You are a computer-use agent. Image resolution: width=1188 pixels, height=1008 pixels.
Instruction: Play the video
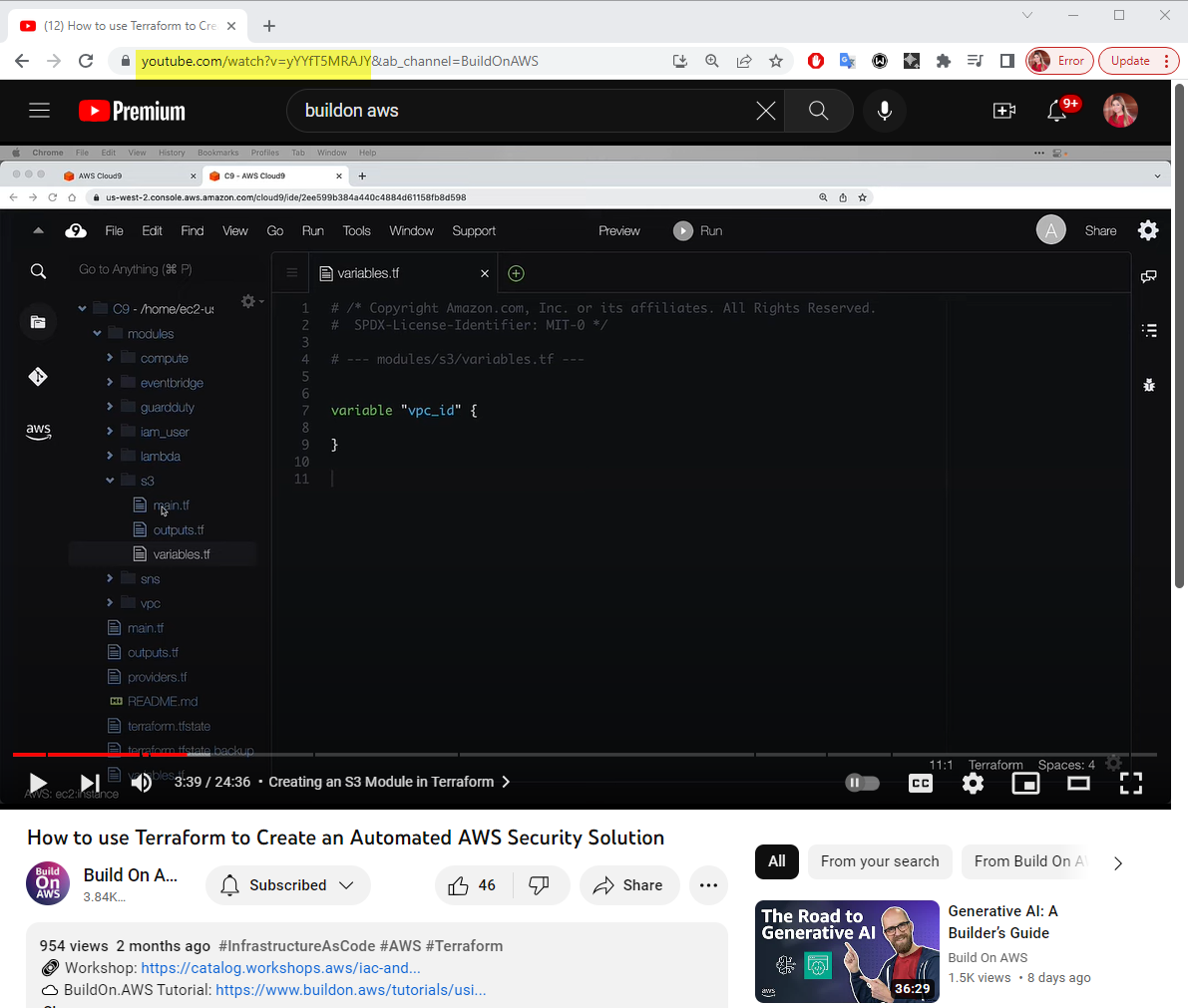click(37, 783)
